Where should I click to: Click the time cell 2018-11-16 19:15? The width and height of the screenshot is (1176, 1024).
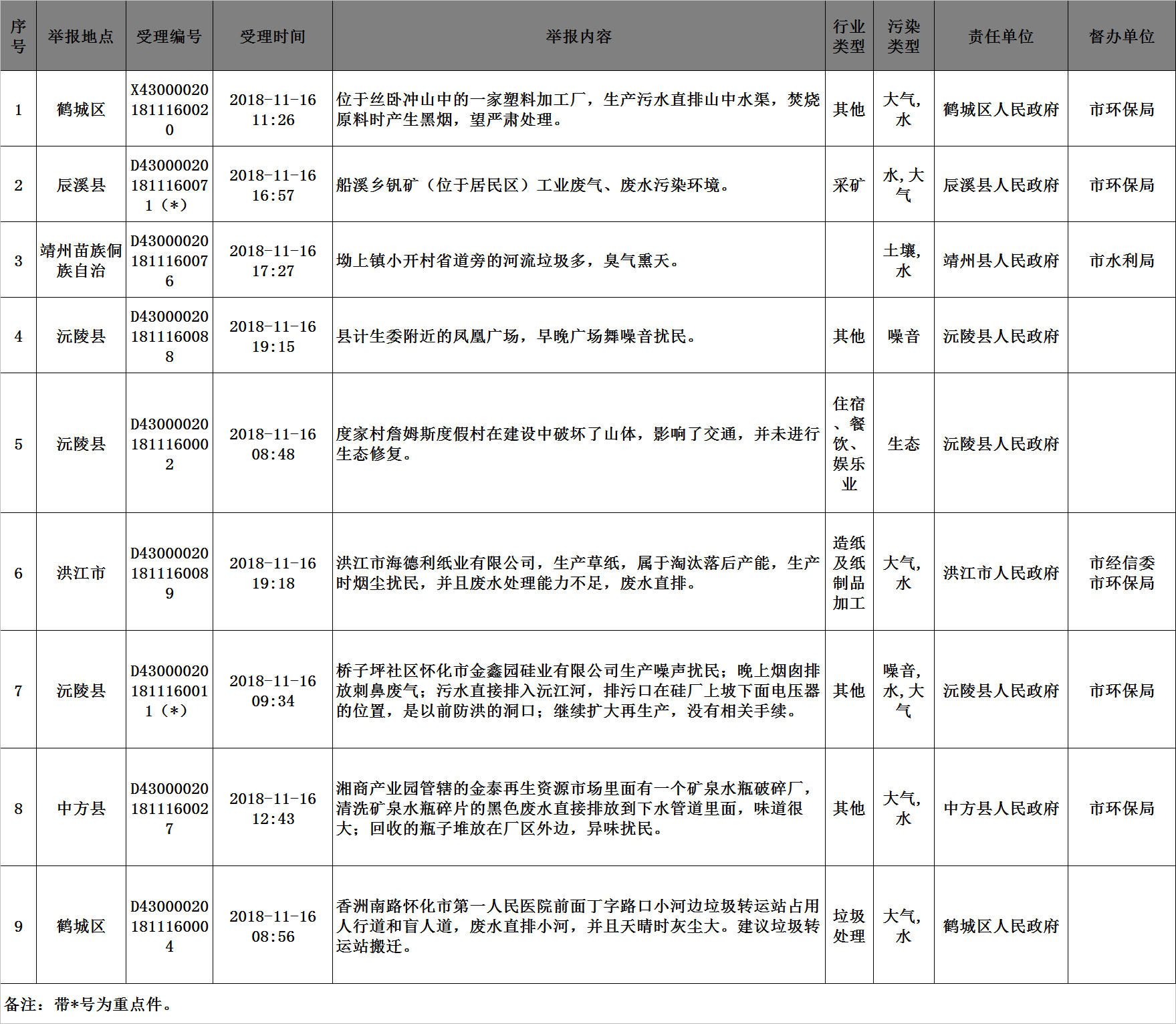click(273, 336)
